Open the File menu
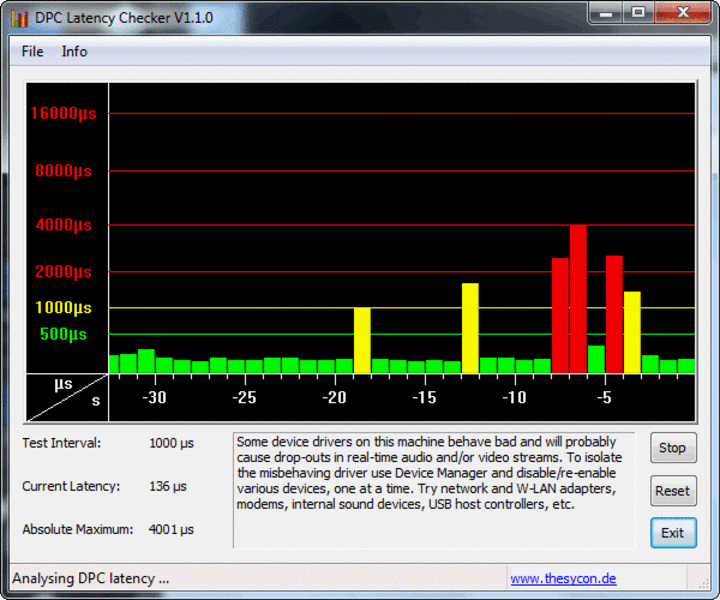This screenshot has height=600, width=720. (32, 51)
